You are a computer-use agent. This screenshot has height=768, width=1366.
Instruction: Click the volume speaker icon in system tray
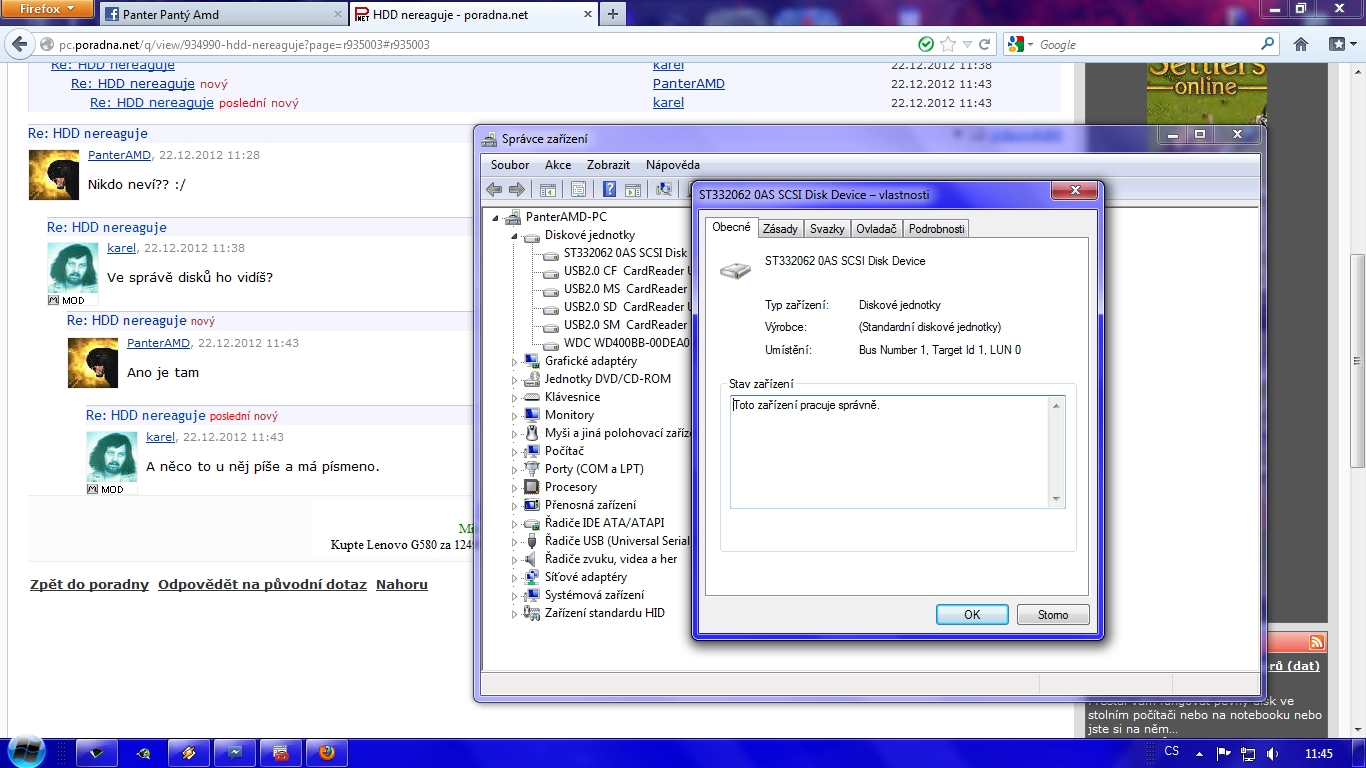point(1272,753)
